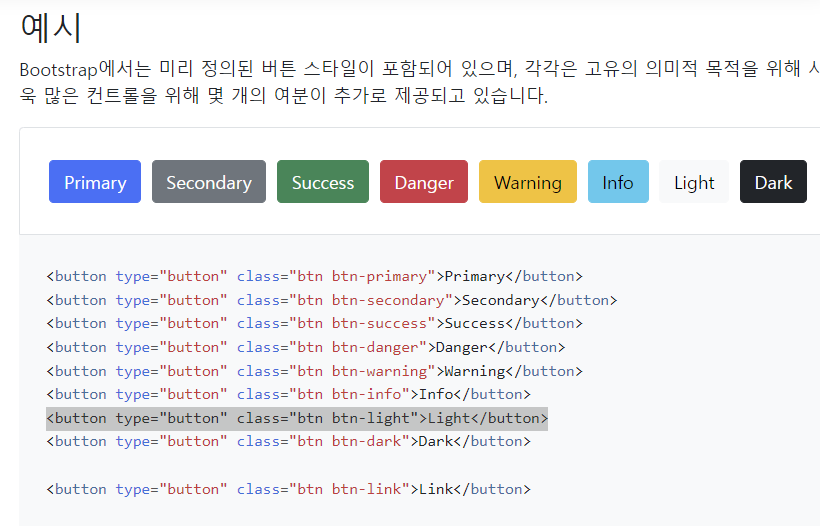820x526 pixels.
Task: Click the 예시 heading
Action: 51,27
